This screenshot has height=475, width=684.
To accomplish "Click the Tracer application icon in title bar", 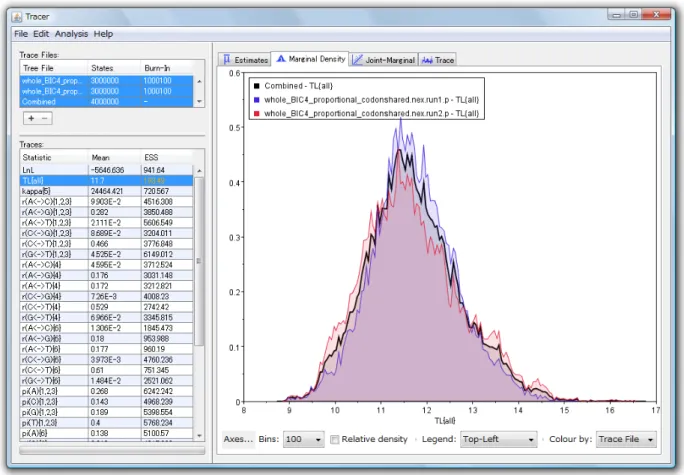I will pos(17,17).
